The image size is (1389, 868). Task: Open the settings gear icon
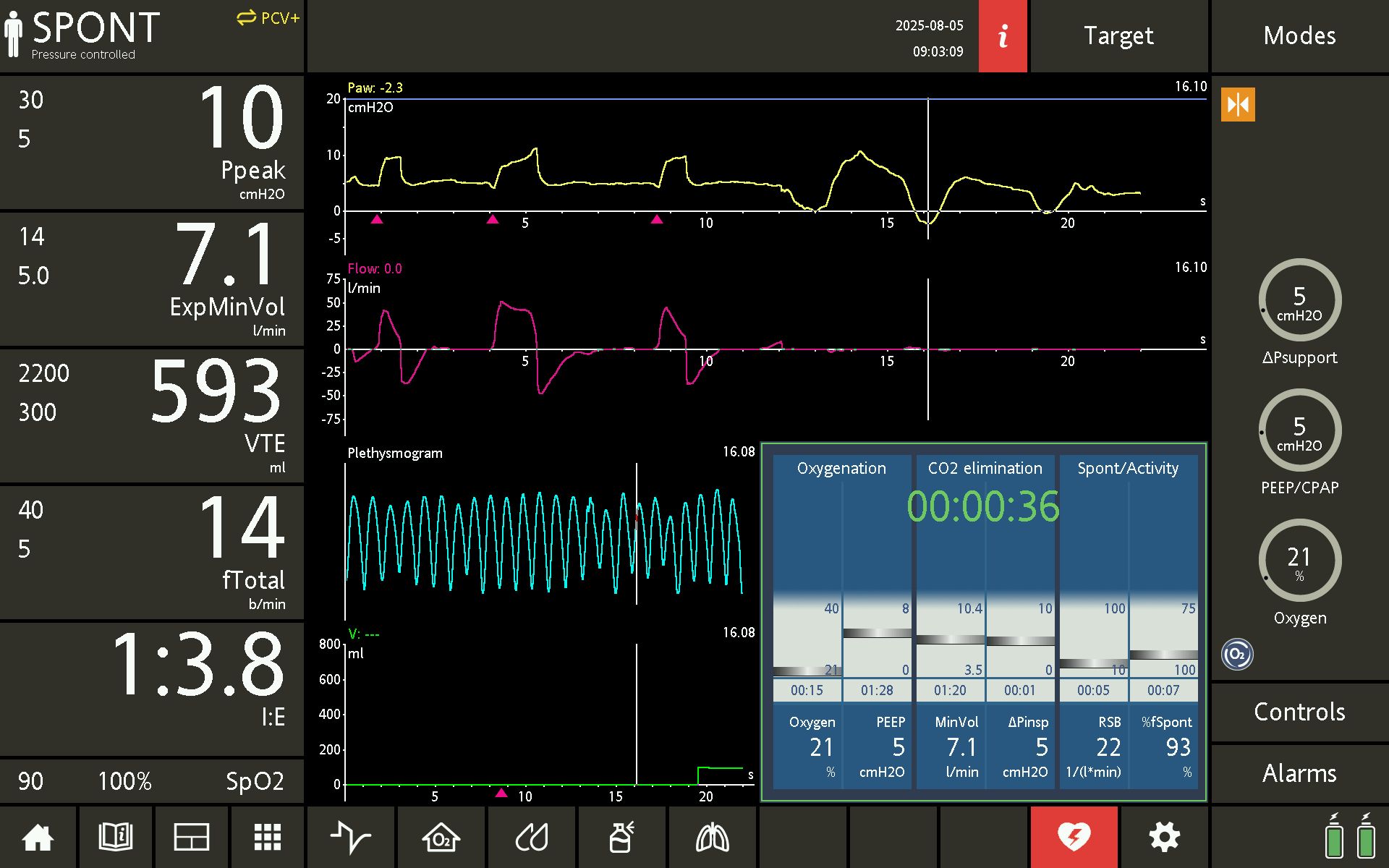pyautogui.click(x=1164, y=838)
